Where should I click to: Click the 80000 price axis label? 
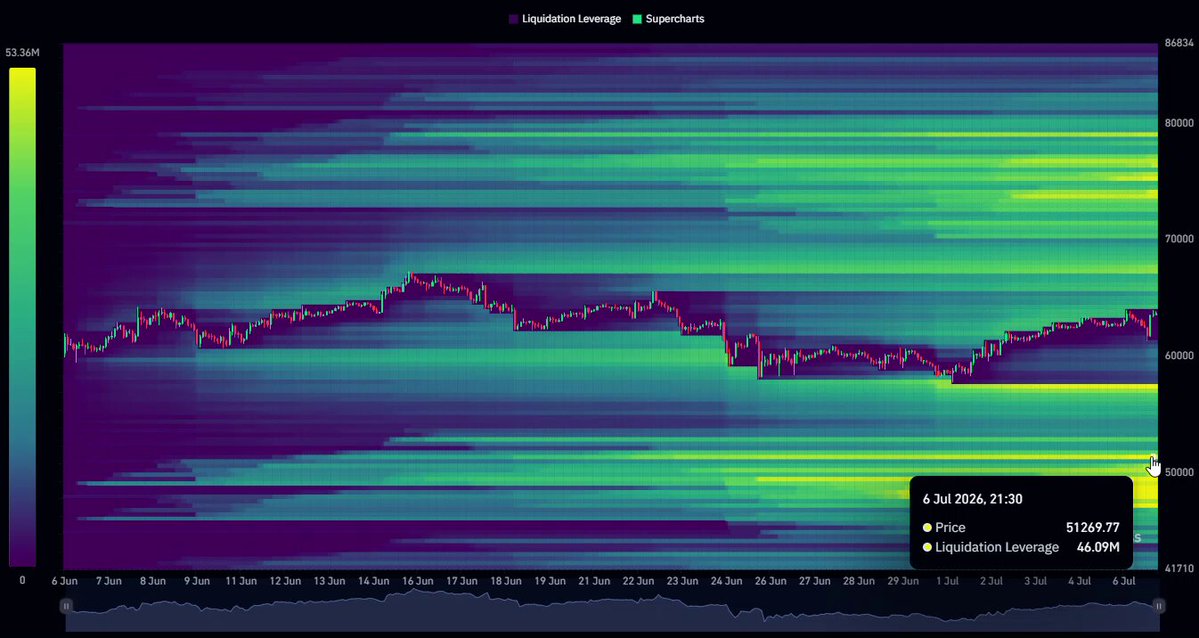[x=1178, y=122]
